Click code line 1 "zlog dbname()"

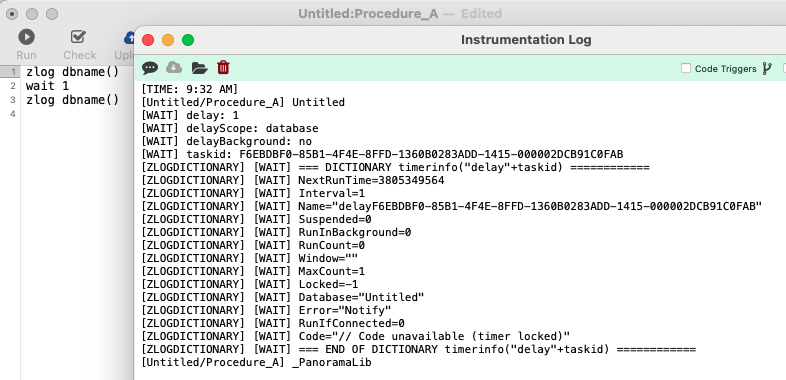click(73, 72)
